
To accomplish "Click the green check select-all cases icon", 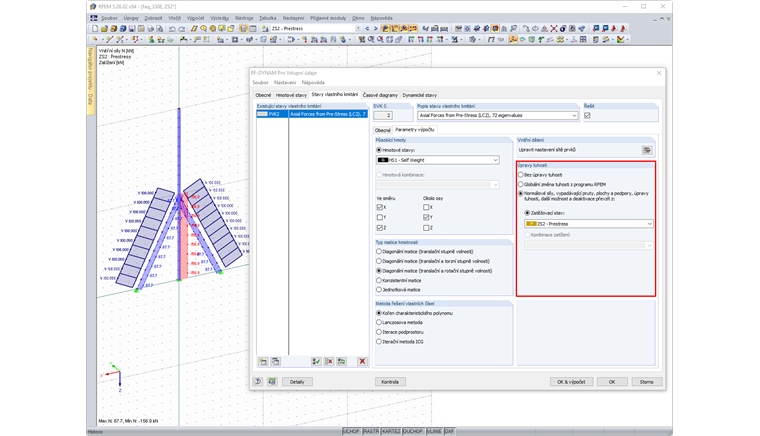I will coord(316,361).
